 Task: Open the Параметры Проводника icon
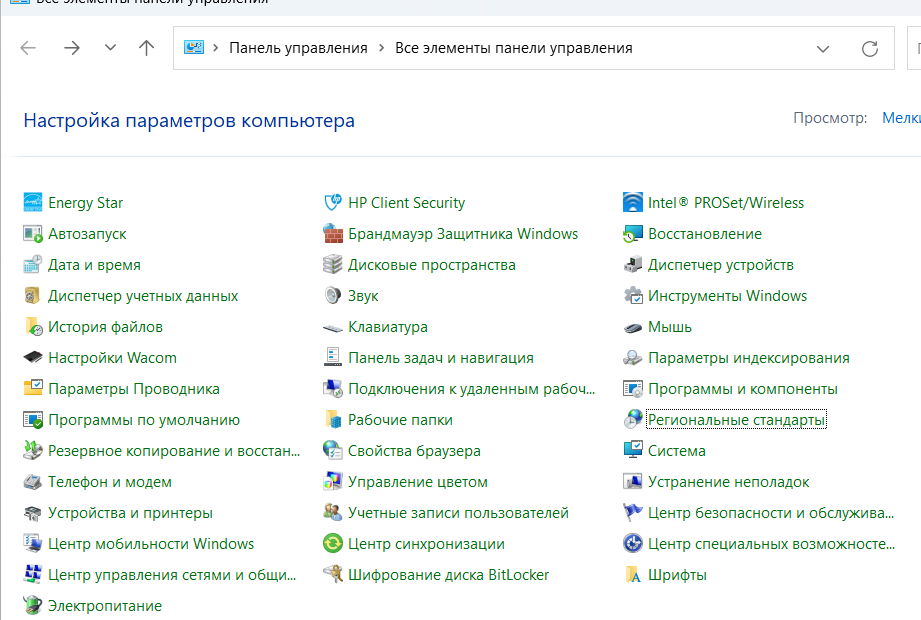tap(33, 389)
